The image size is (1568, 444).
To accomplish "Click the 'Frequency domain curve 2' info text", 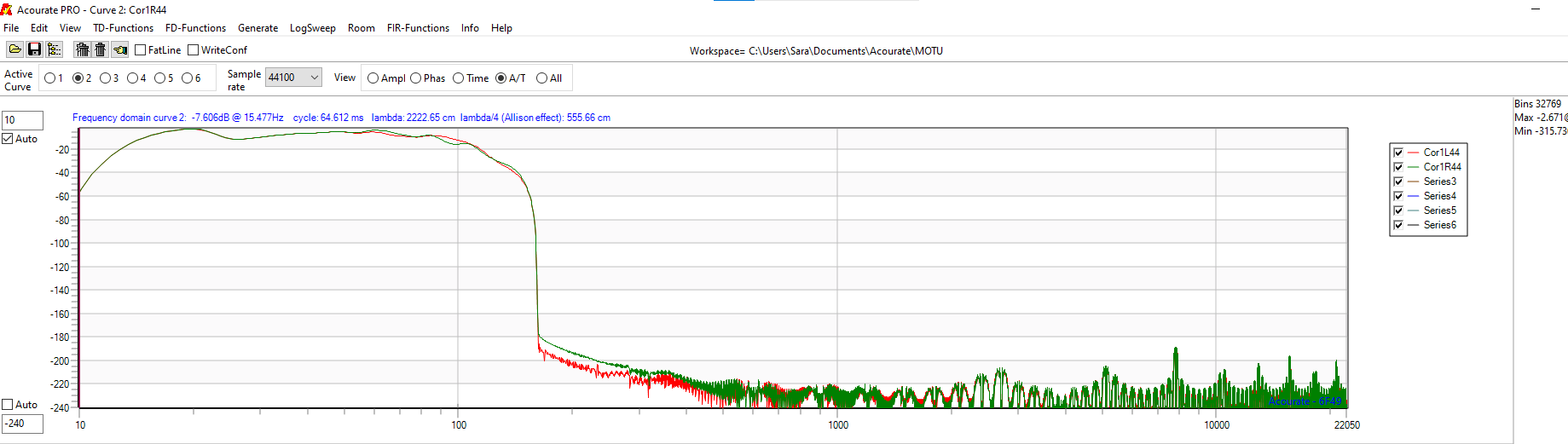I will pyautogui.click(x=129, y=118).
